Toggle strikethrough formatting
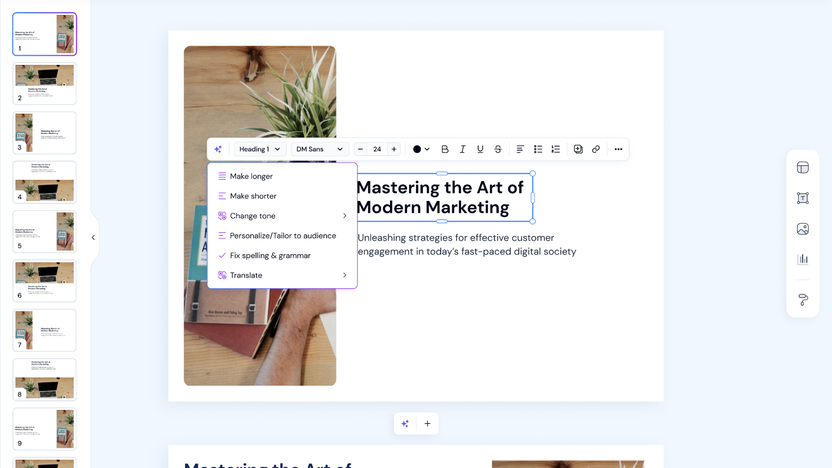The image size is (832, 468). click(x=498, y=149)
